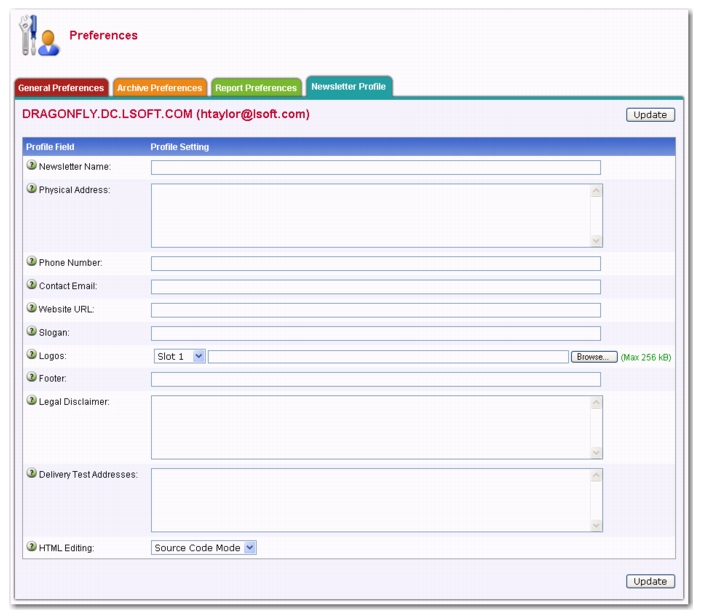
Task: Open help icon for Website URL
Action: point(31,308)
